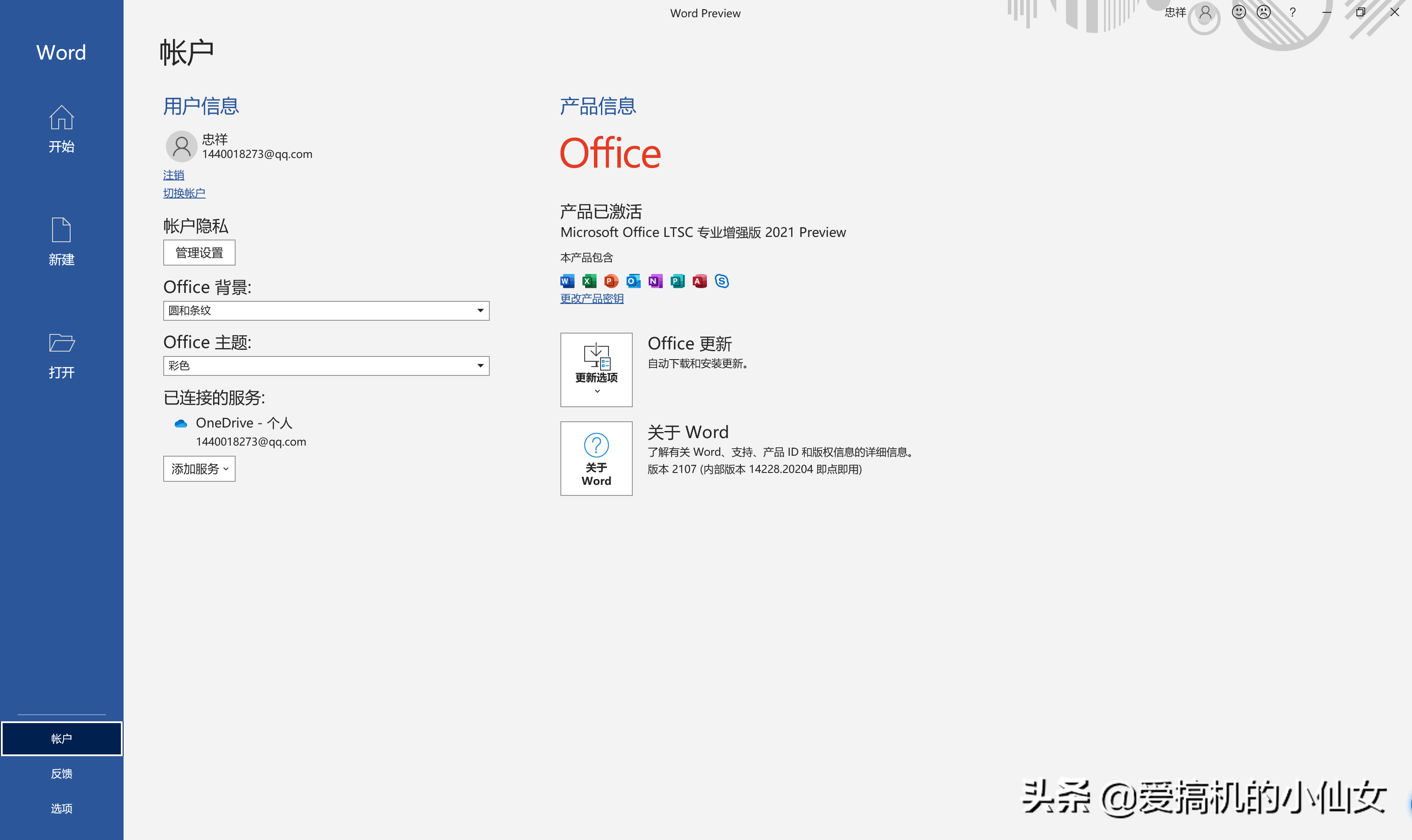Image resolution: width=1412 pixels, height=840 pixels.
Task: Go to the 打开 open section
Action: pyautogui.click(x=61, y=356)
